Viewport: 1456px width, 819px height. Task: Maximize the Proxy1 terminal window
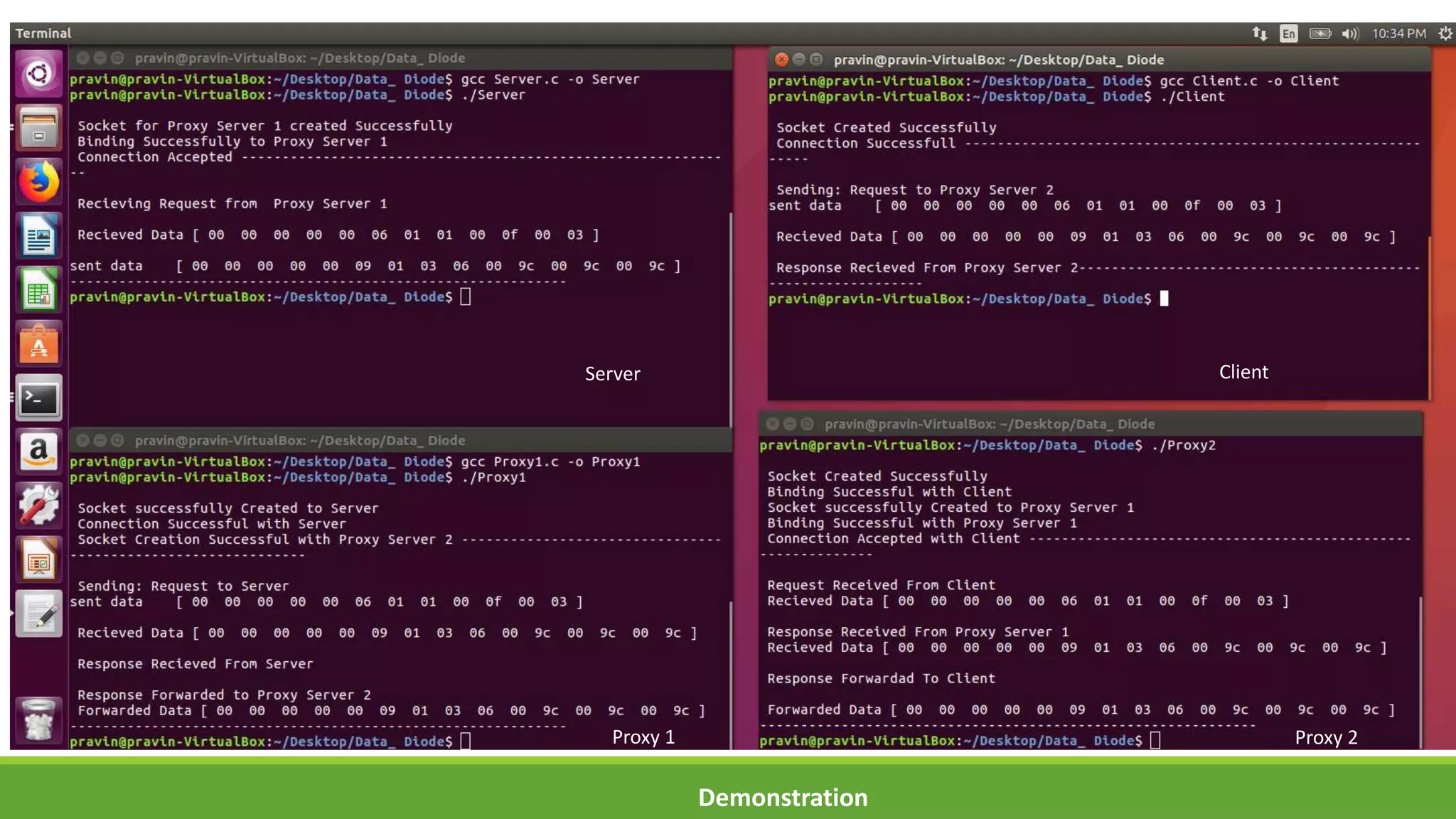click(117, 440)
